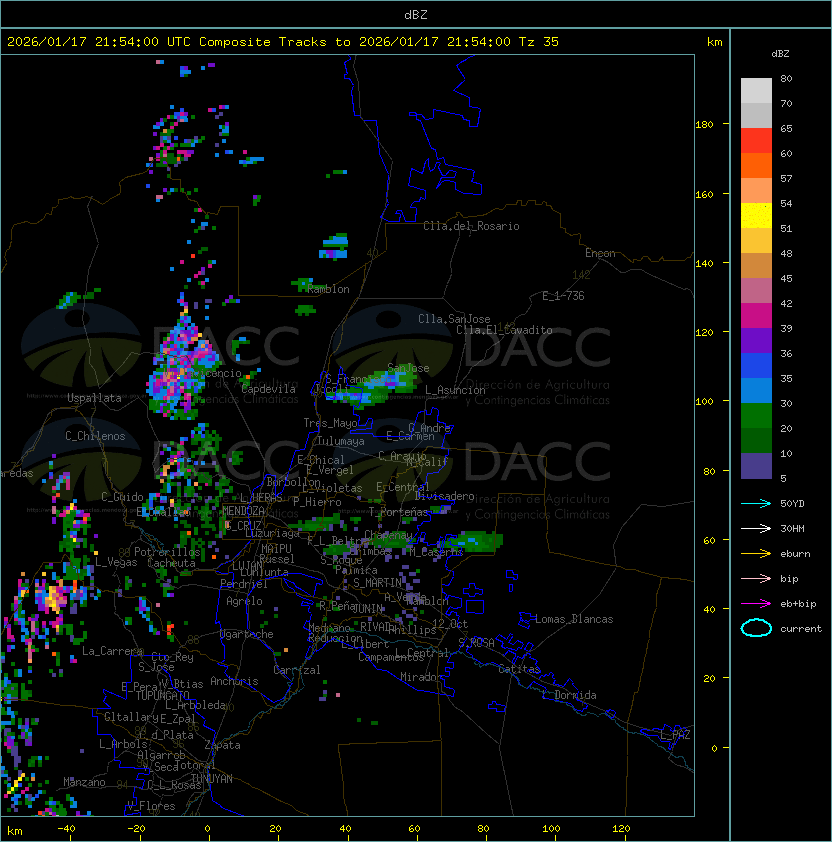The height and width of the screenshot is (842, 832).
Task: Select the green 20-30 dBZ legend swatch
Action: (756, 416)
